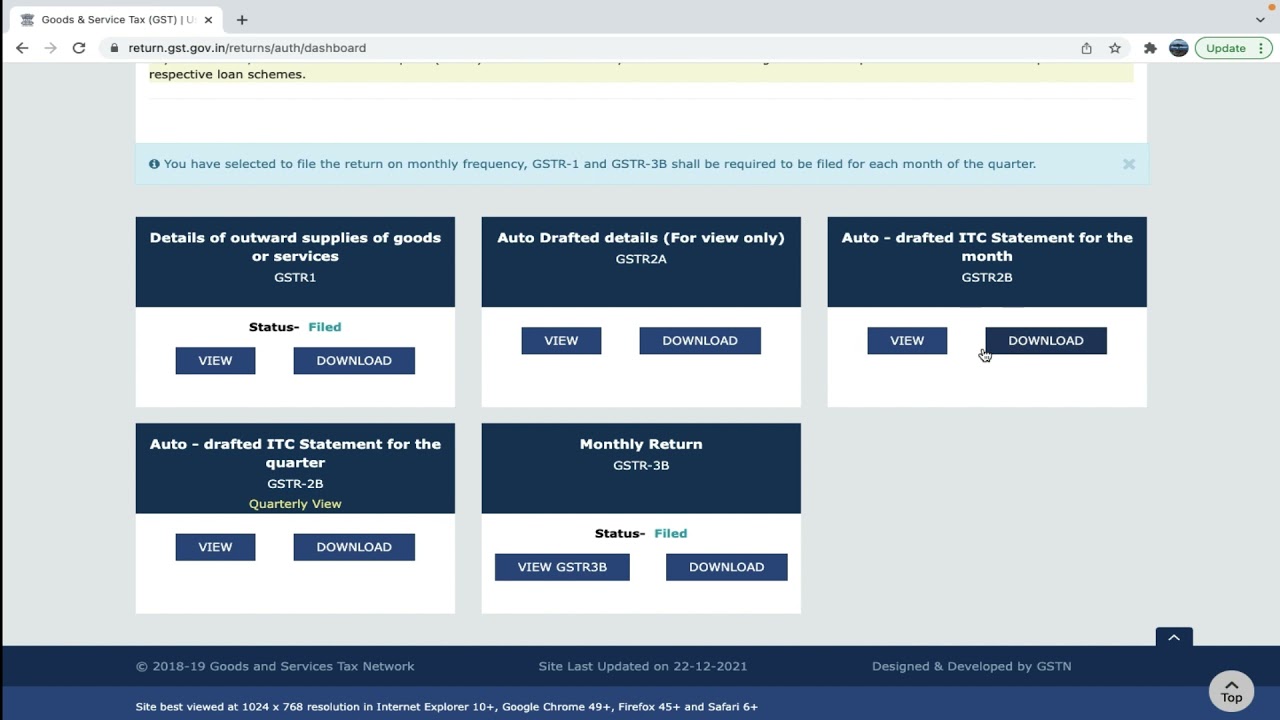This screenshot has height=720, width=1280.
Task: Open the Extensions puzzle icon
Action: pos(1150,48)
